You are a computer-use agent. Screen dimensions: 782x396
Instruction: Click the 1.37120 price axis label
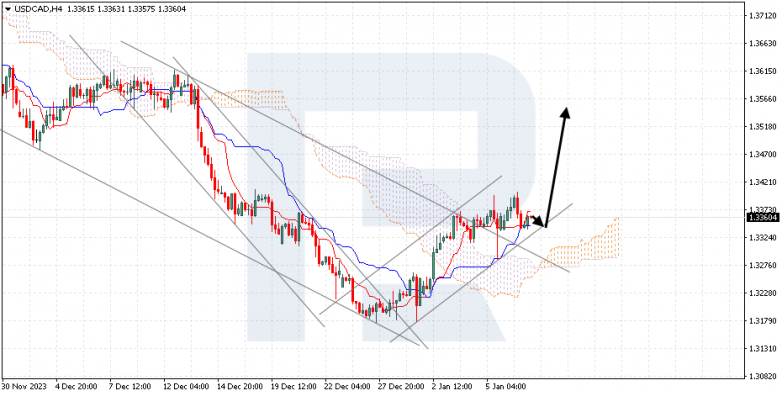pyautogui.click(x=762, y=16)
